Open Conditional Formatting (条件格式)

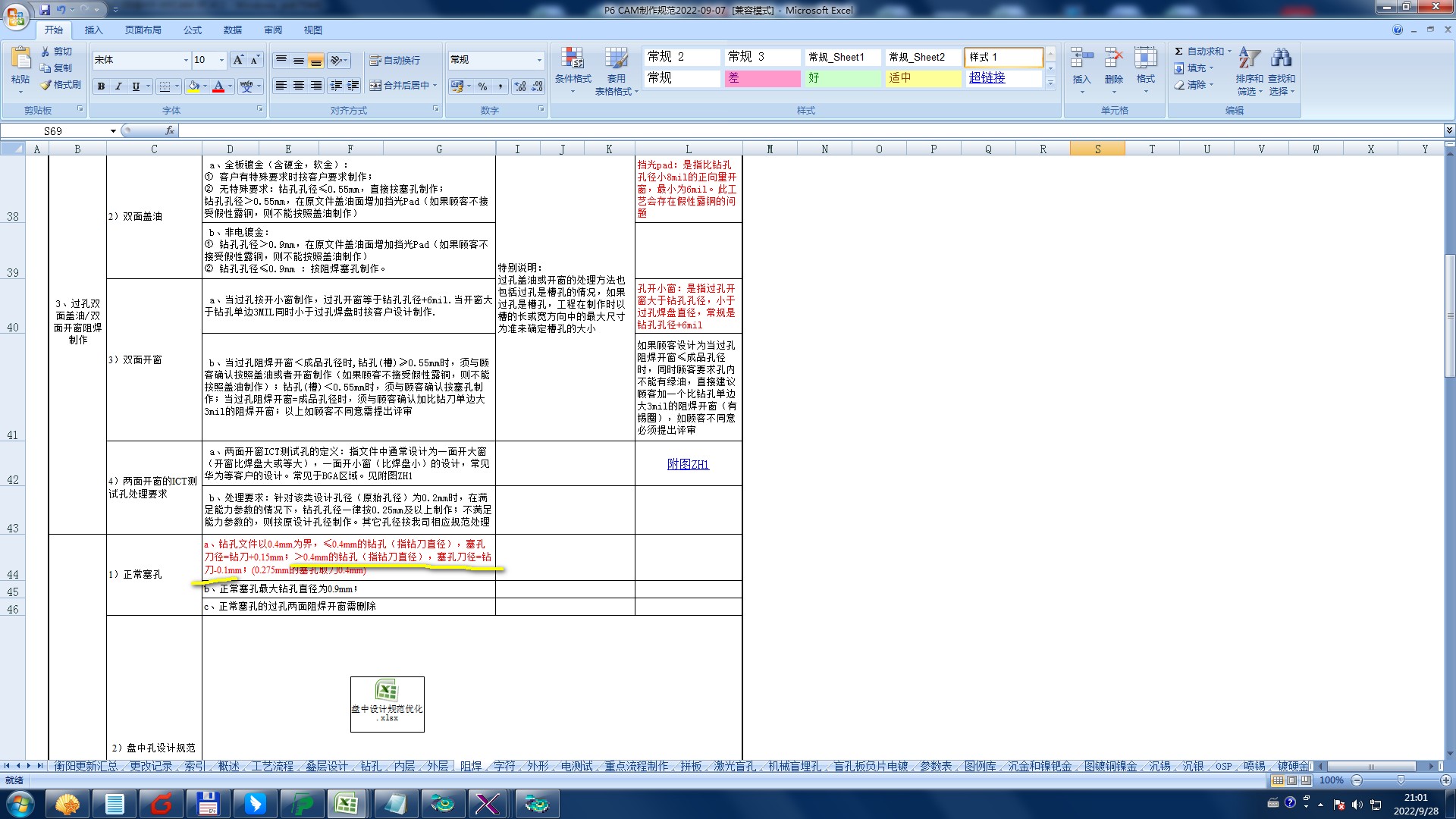tap(573, 66)
